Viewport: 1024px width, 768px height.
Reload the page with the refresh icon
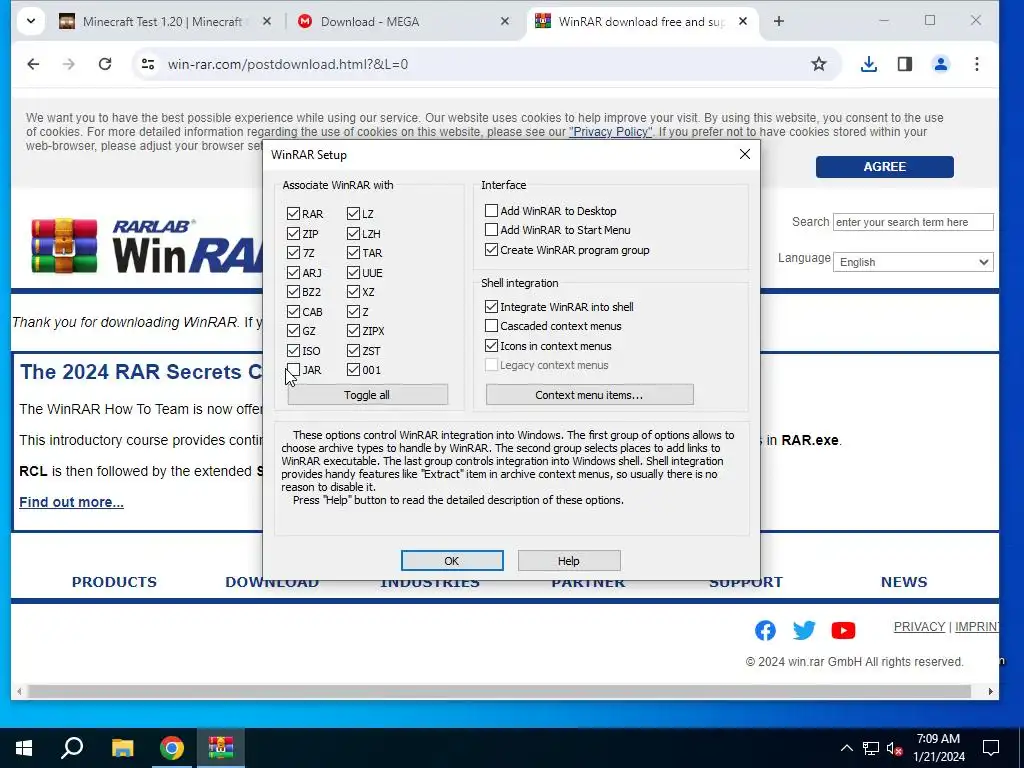104,64
